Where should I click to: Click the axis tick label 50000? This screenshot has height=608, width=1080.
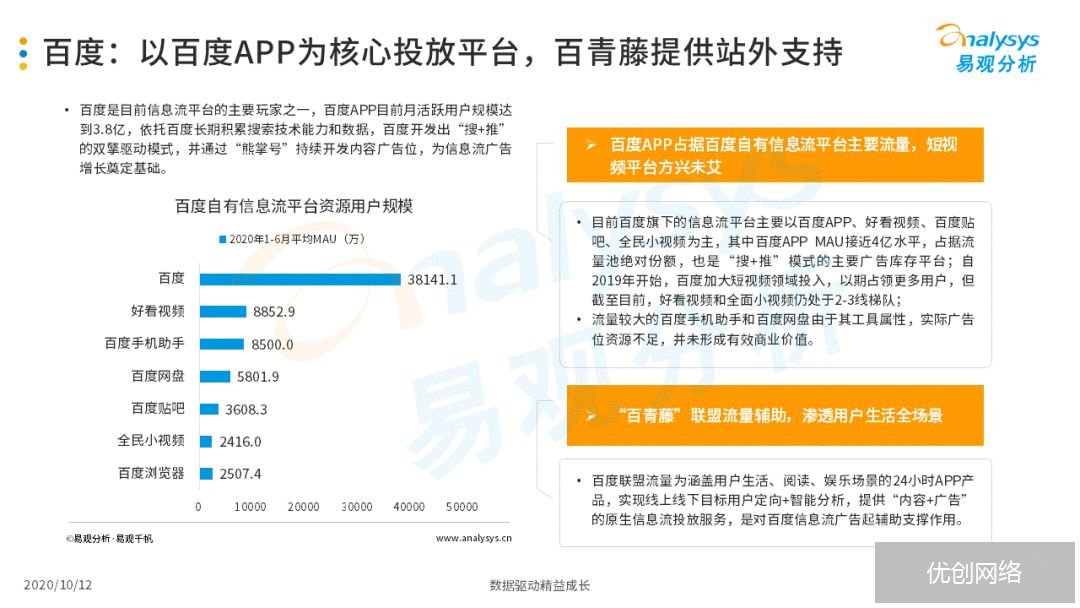462,507
